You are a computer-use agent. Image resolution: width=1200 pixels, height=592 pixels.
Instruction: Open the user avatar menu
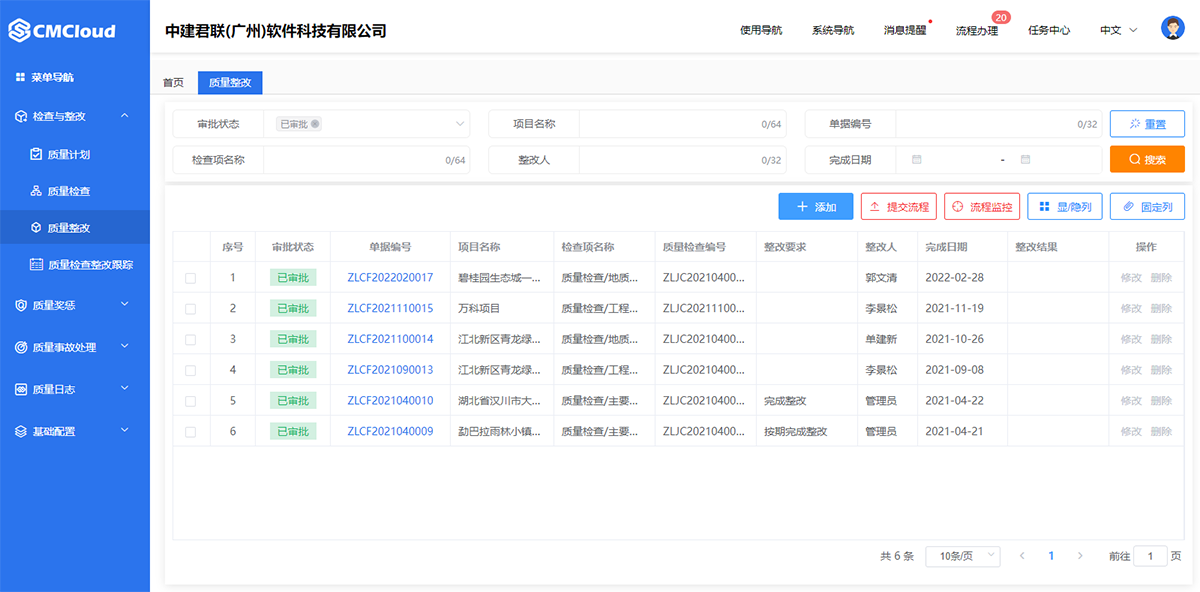tap(1173, 29)
